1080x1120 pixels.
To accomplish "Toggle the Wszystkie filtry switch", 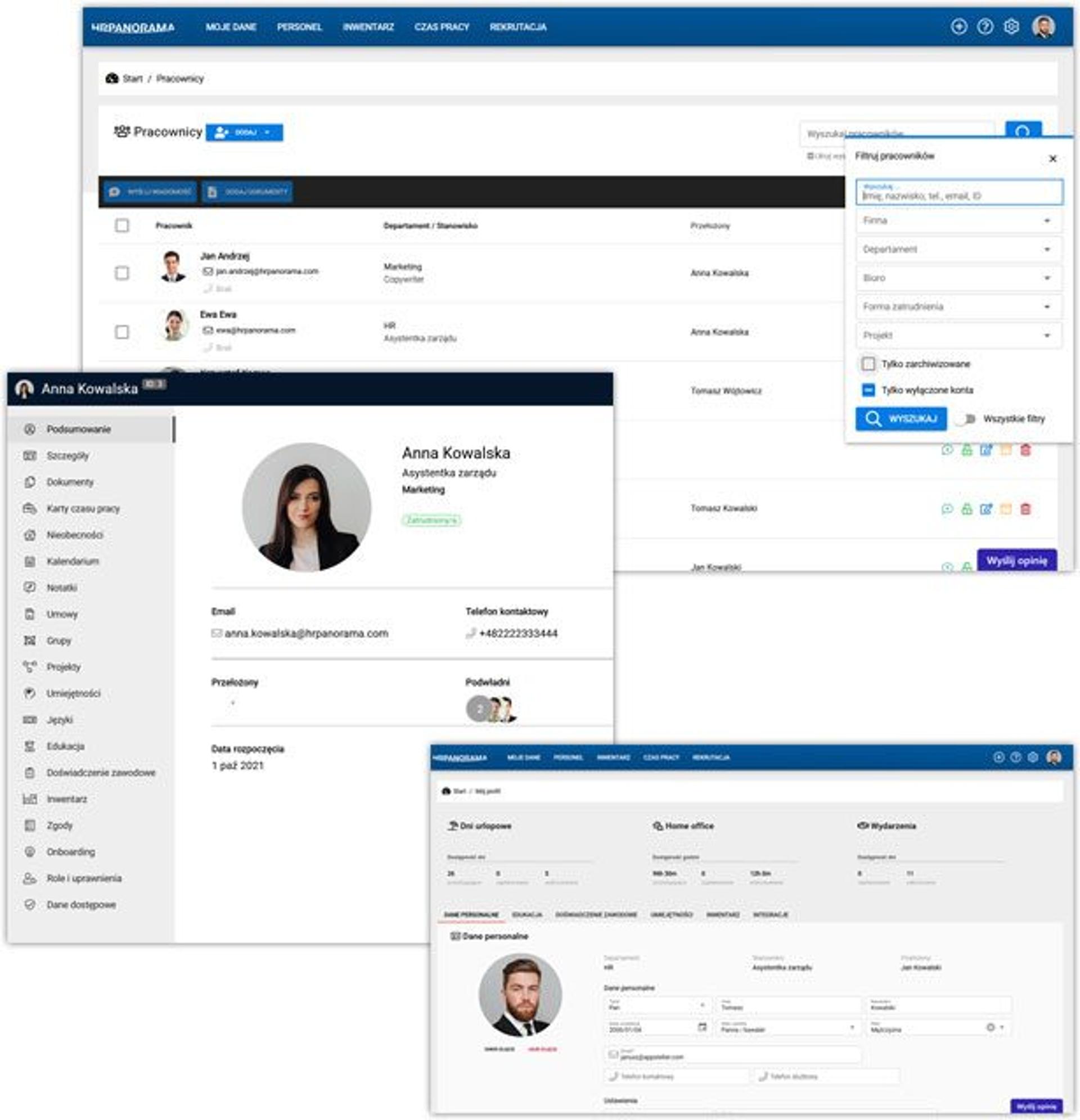I will (967, 419).
